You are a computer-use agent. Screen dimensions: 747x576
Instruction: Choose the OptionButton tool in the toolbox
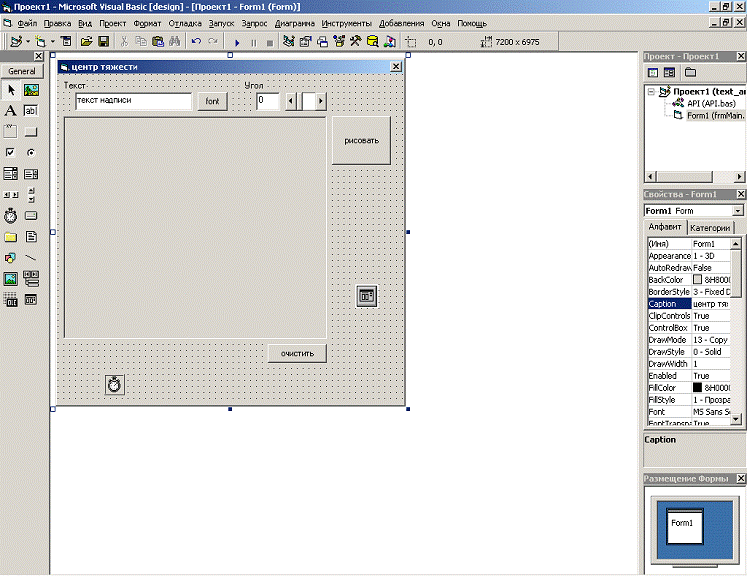(x=31, y=152)
